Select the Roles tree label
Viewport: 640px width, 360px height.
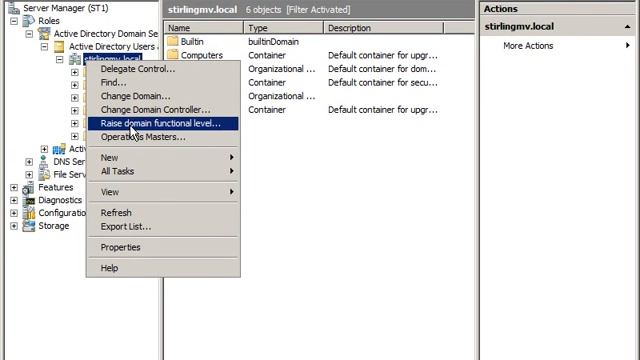click(x=49, y=21)
